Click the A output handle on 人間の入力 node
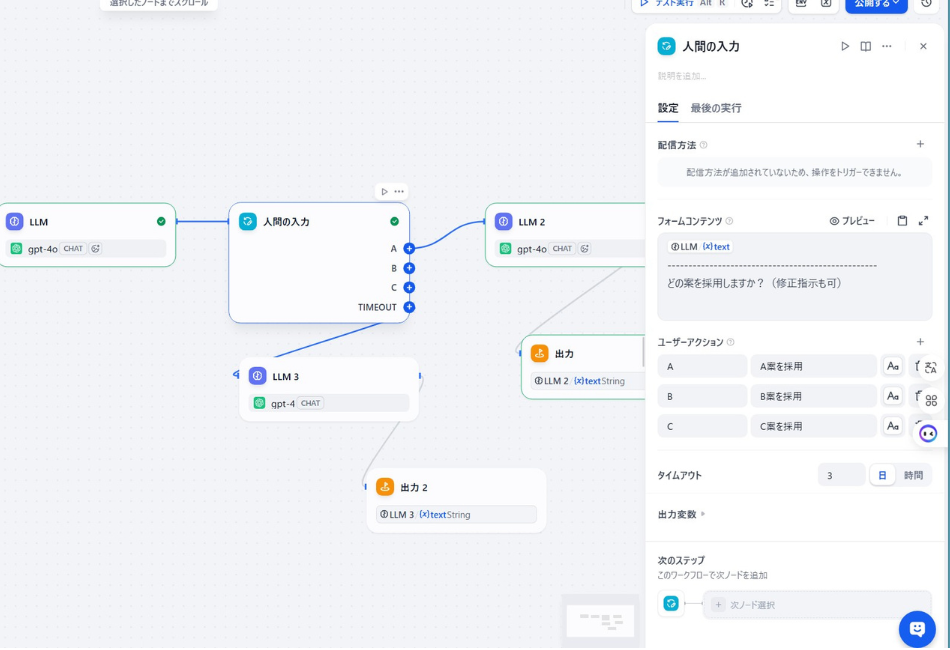 408,248
